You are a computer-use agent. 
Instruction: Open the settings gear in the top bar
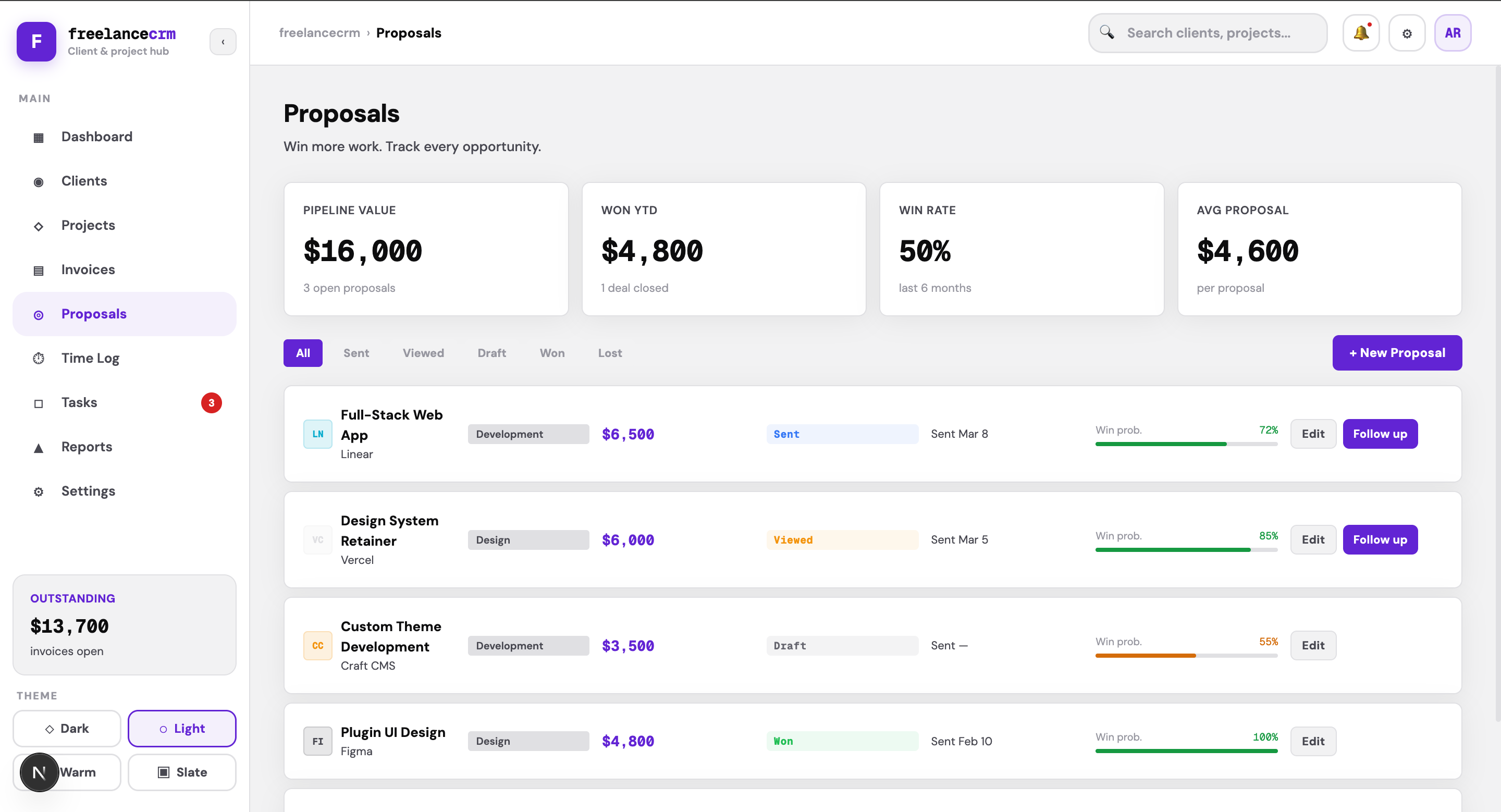pos(1407,33)
